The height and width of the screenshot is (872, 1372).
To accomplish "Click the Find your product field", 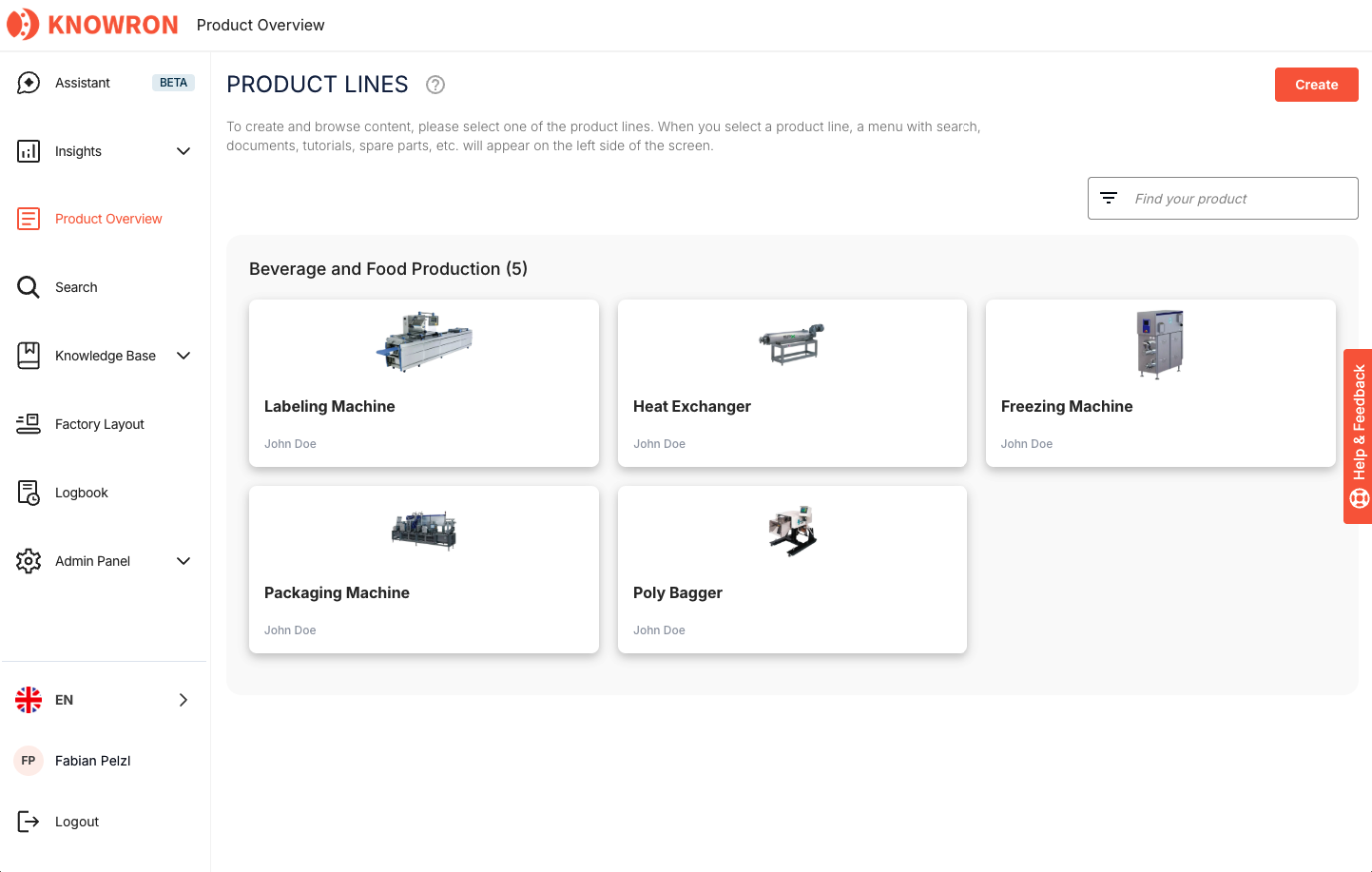I will tap(1223, 198).
